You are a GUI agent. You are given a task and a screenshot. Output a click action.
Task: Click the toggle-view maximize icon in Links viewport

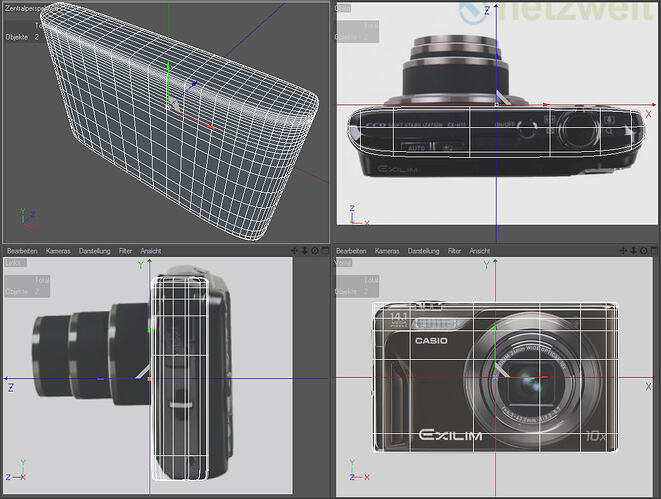coord(325,251)
